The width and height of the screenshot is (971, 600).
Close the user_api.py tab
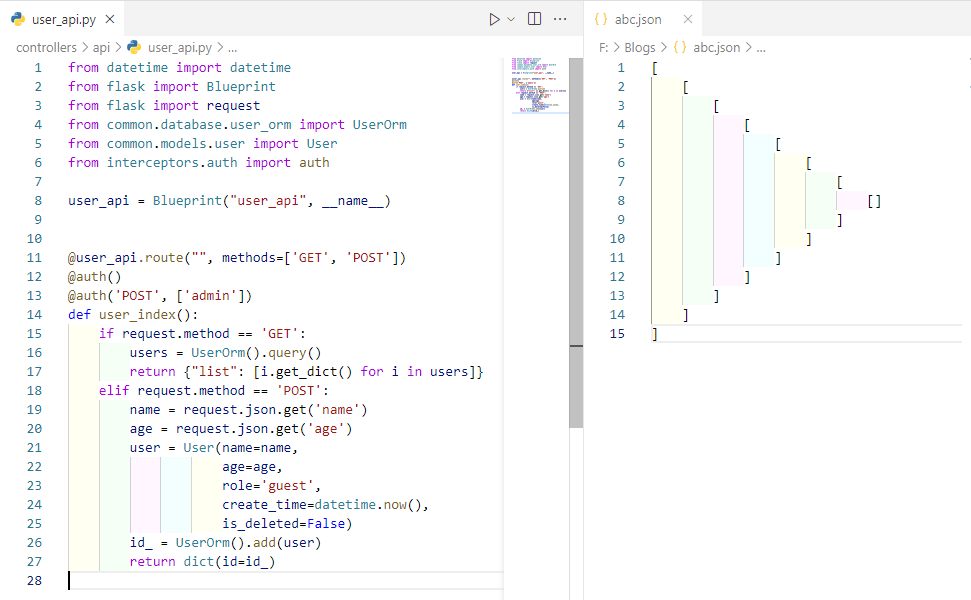(x=110, y=19)
